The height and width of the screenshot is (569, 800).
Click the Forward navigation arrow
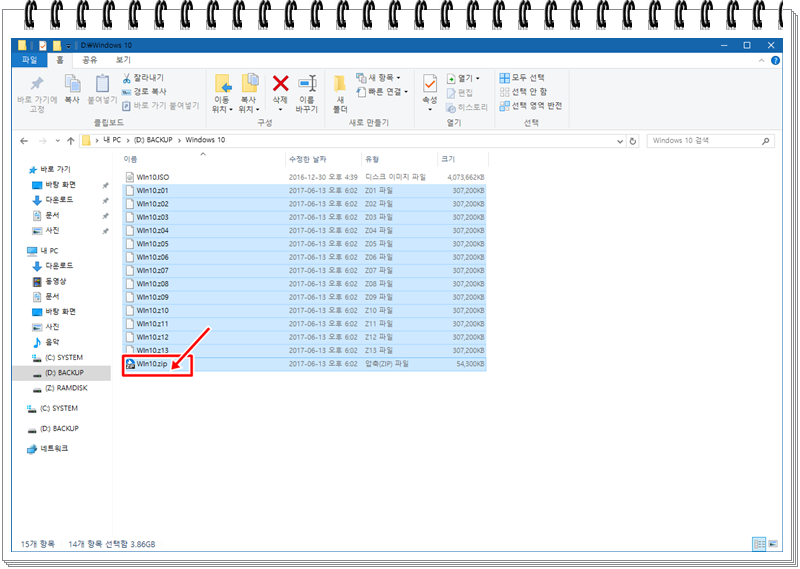click(43, 141)
